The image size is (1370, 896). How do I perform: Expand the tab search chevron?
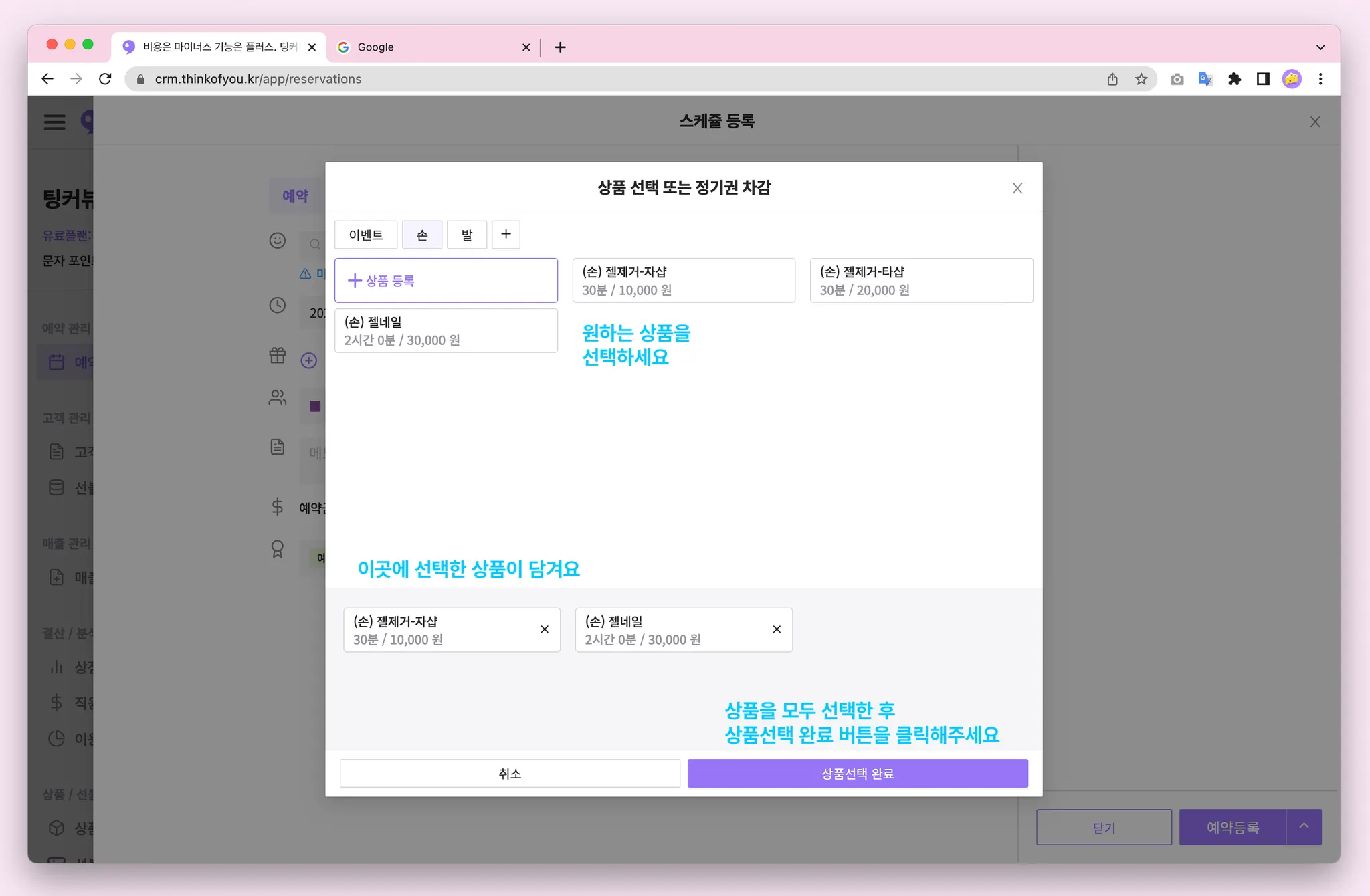[x=1320, y=47]
